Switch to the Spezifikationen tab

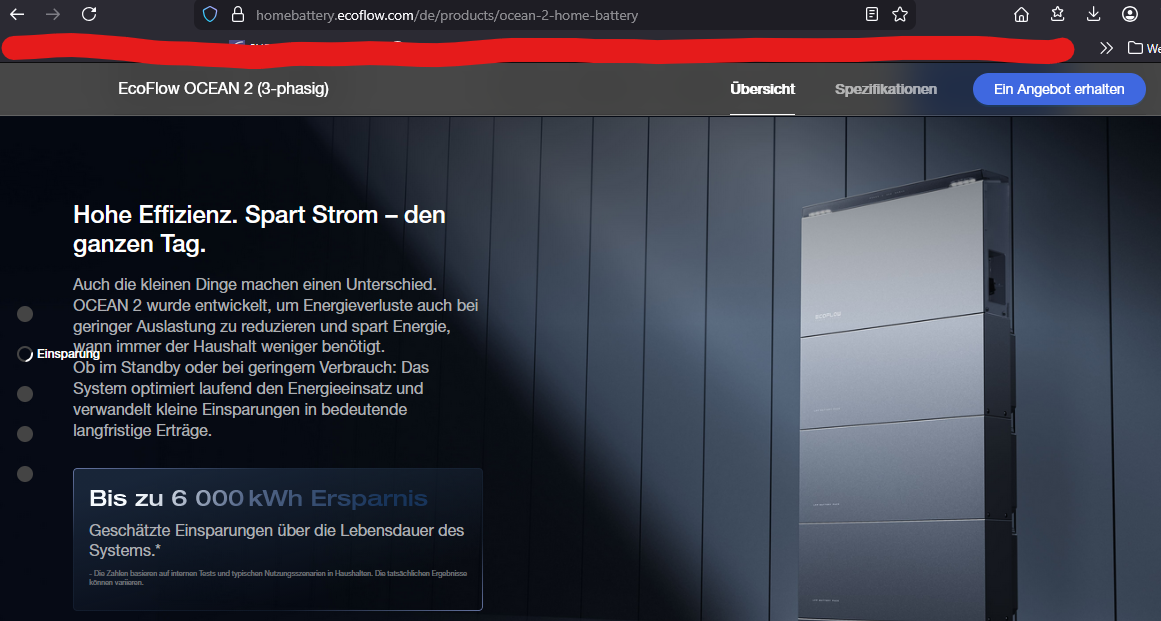click(x=886, y=90)
